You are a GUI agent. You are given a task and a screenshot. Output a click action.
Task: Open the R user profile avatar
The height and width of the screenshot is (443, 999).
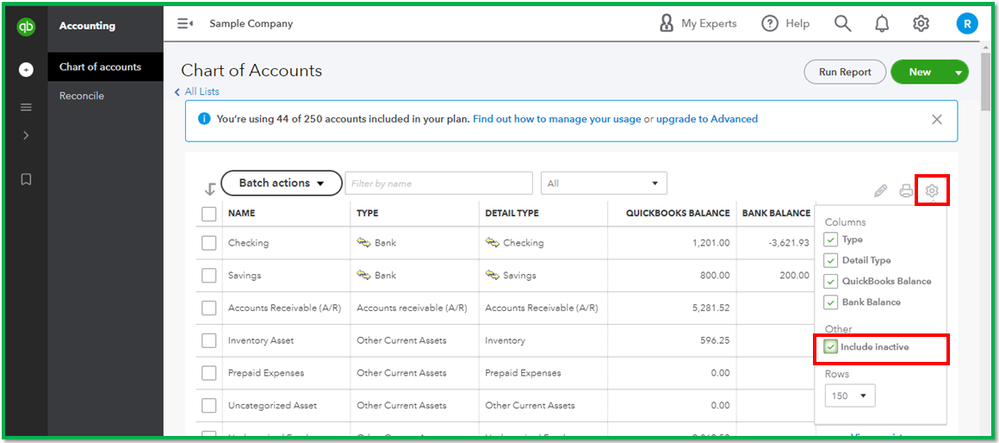coord(967,24)
